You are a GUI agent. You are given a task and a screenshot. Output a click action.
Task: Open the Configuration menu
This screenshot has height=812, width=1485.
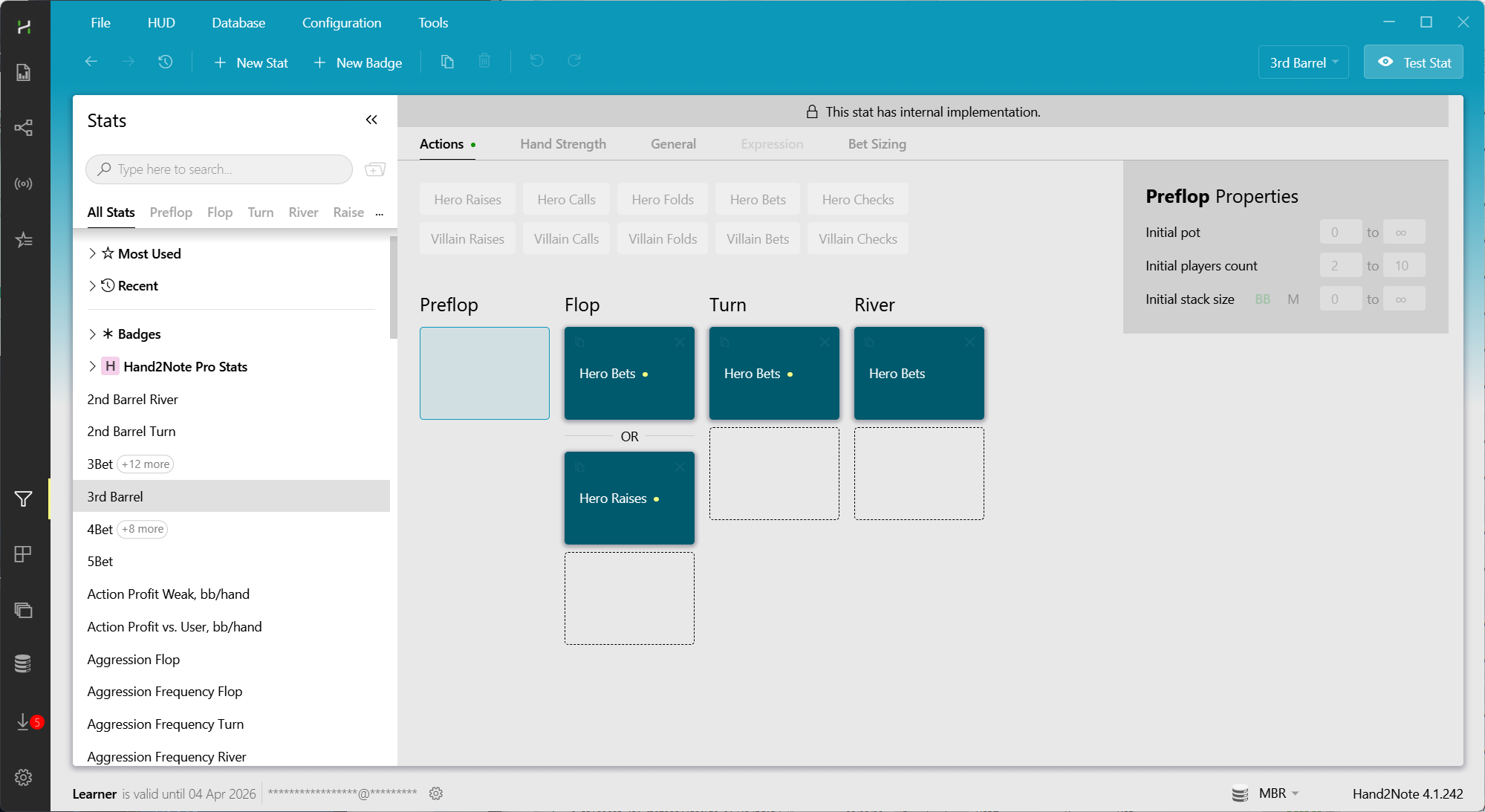(341, 23)
